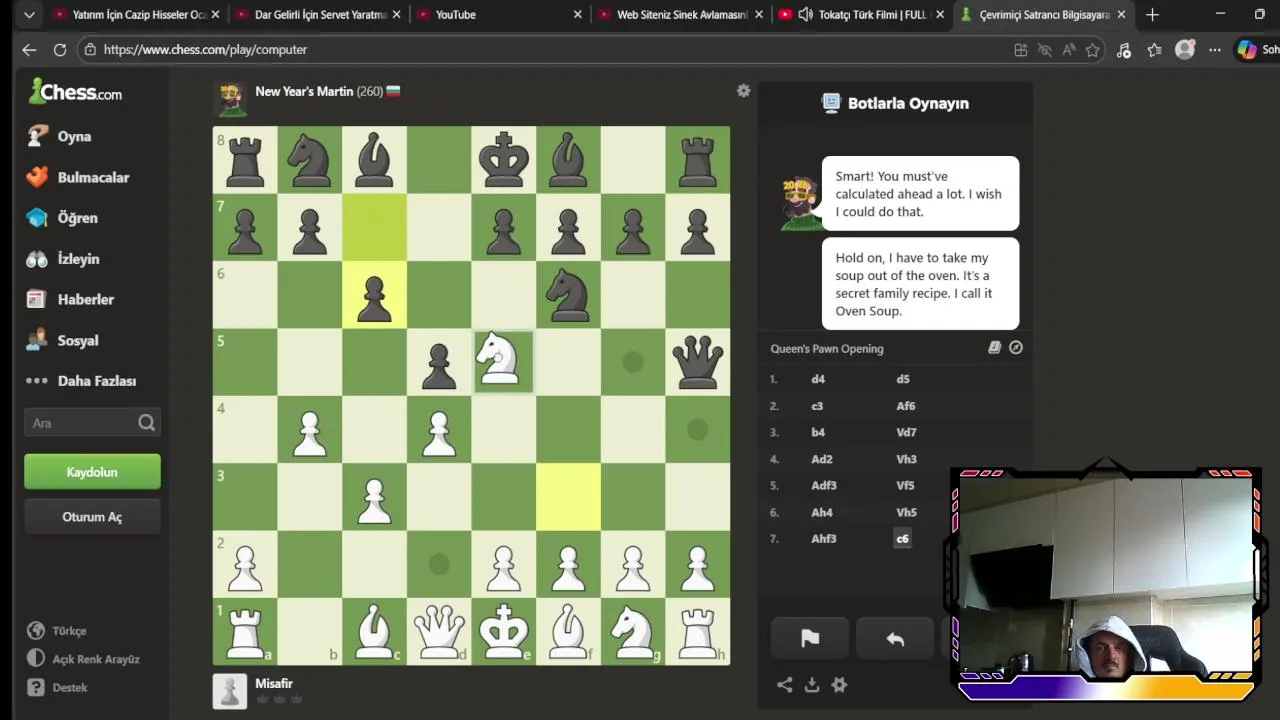Screen dimensions: 1280x720
Task: Click the round icon right of the opening book
Action: point(1016,348)
